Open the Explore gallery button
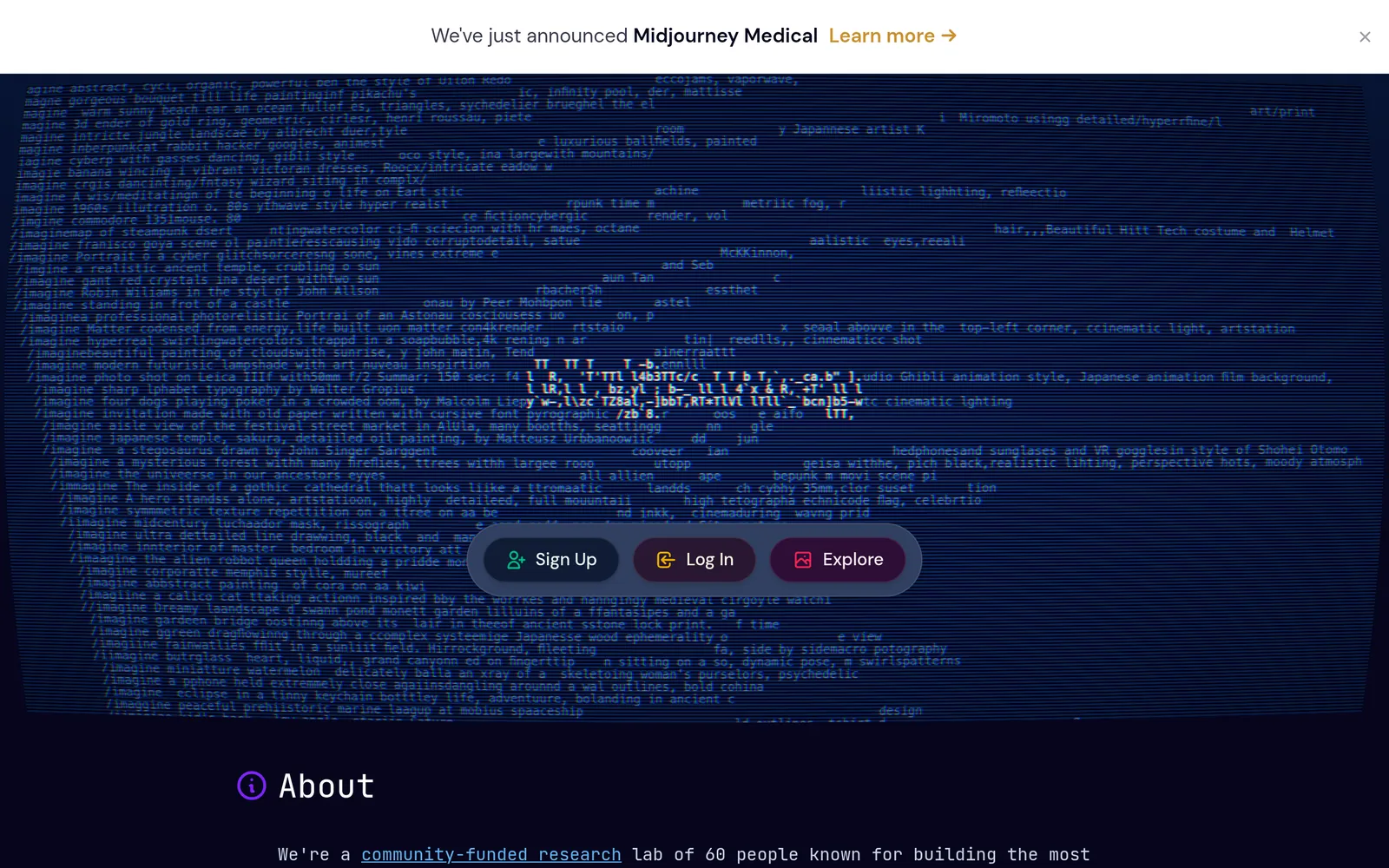 pyautogui.click(x=838, y=560)
